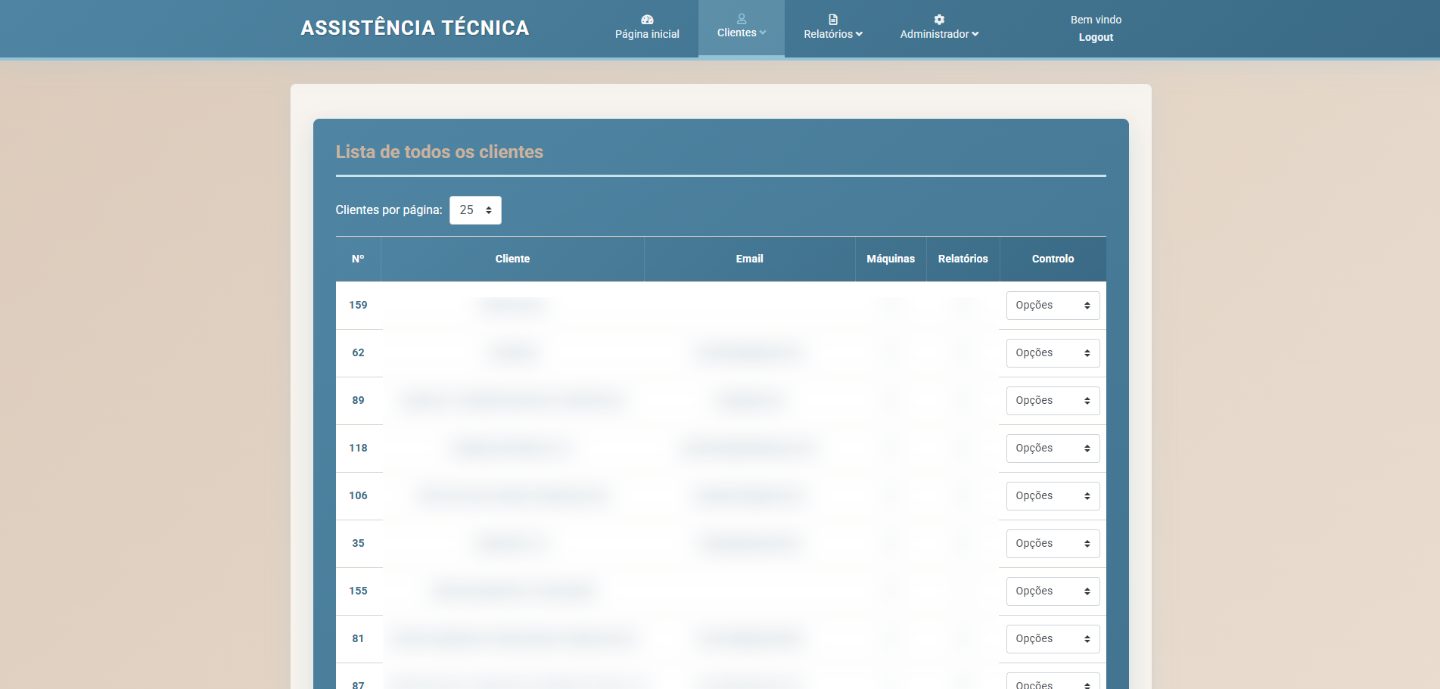Open Opções dropdown for client 62
Screen dimensions: 1440x689
[1052, 353]
